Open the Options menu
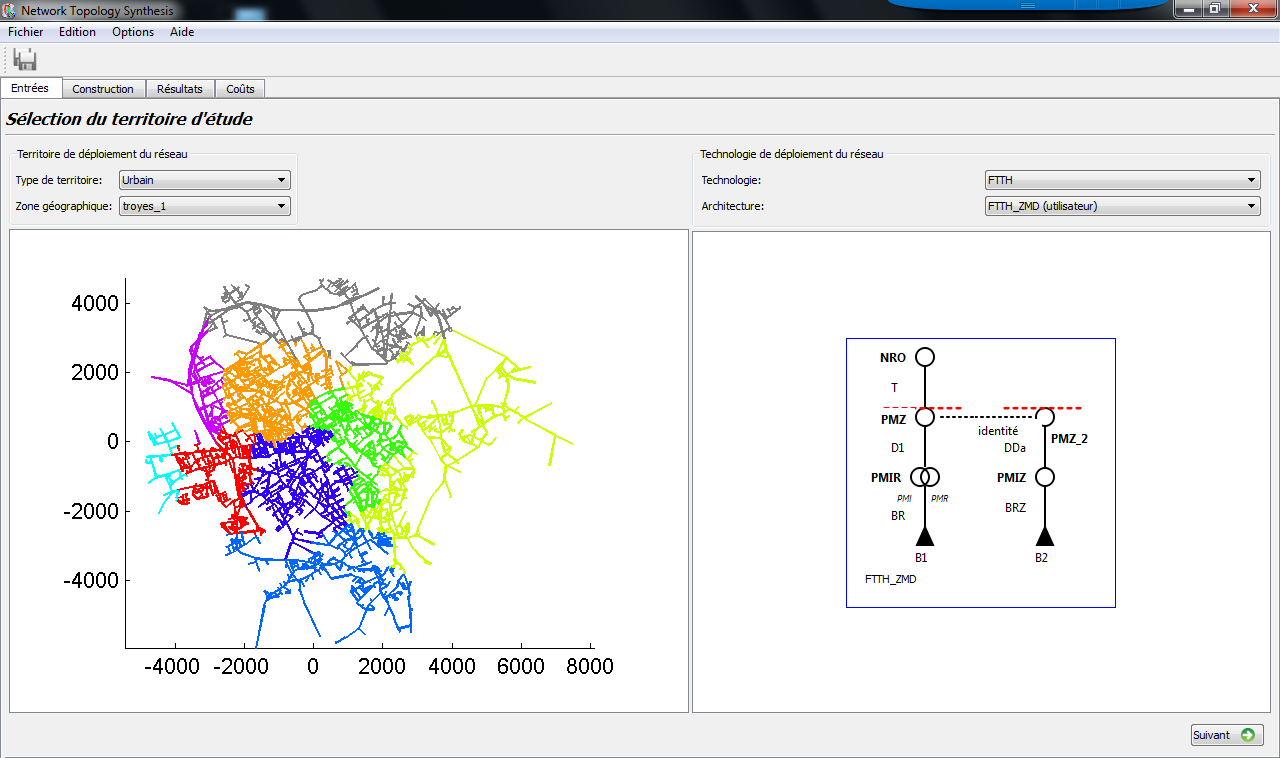The height and width of the screenshot is (758, 1280). point(133,32)
